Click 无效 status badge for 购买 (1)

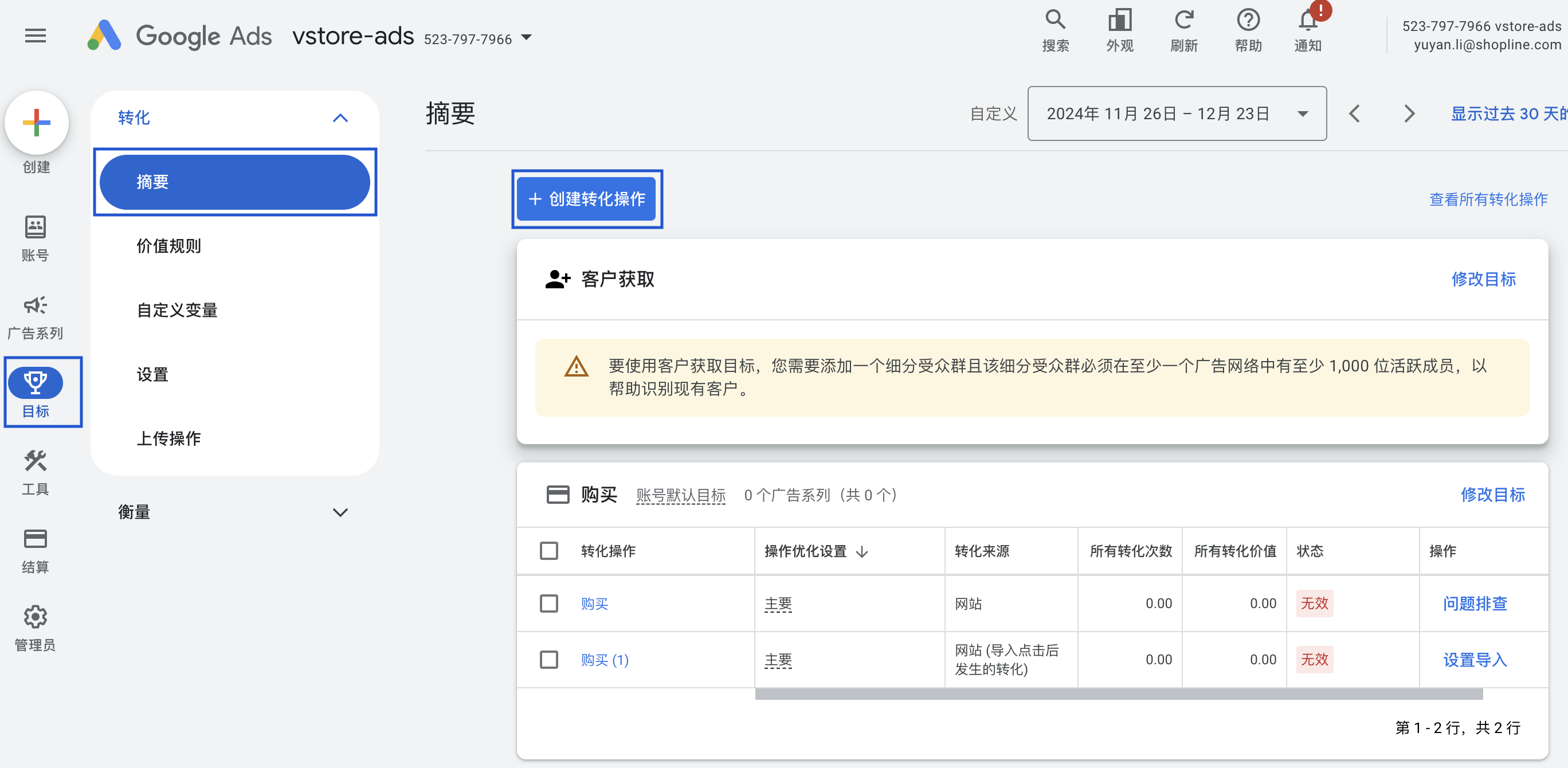click(x=1314, y=660)
